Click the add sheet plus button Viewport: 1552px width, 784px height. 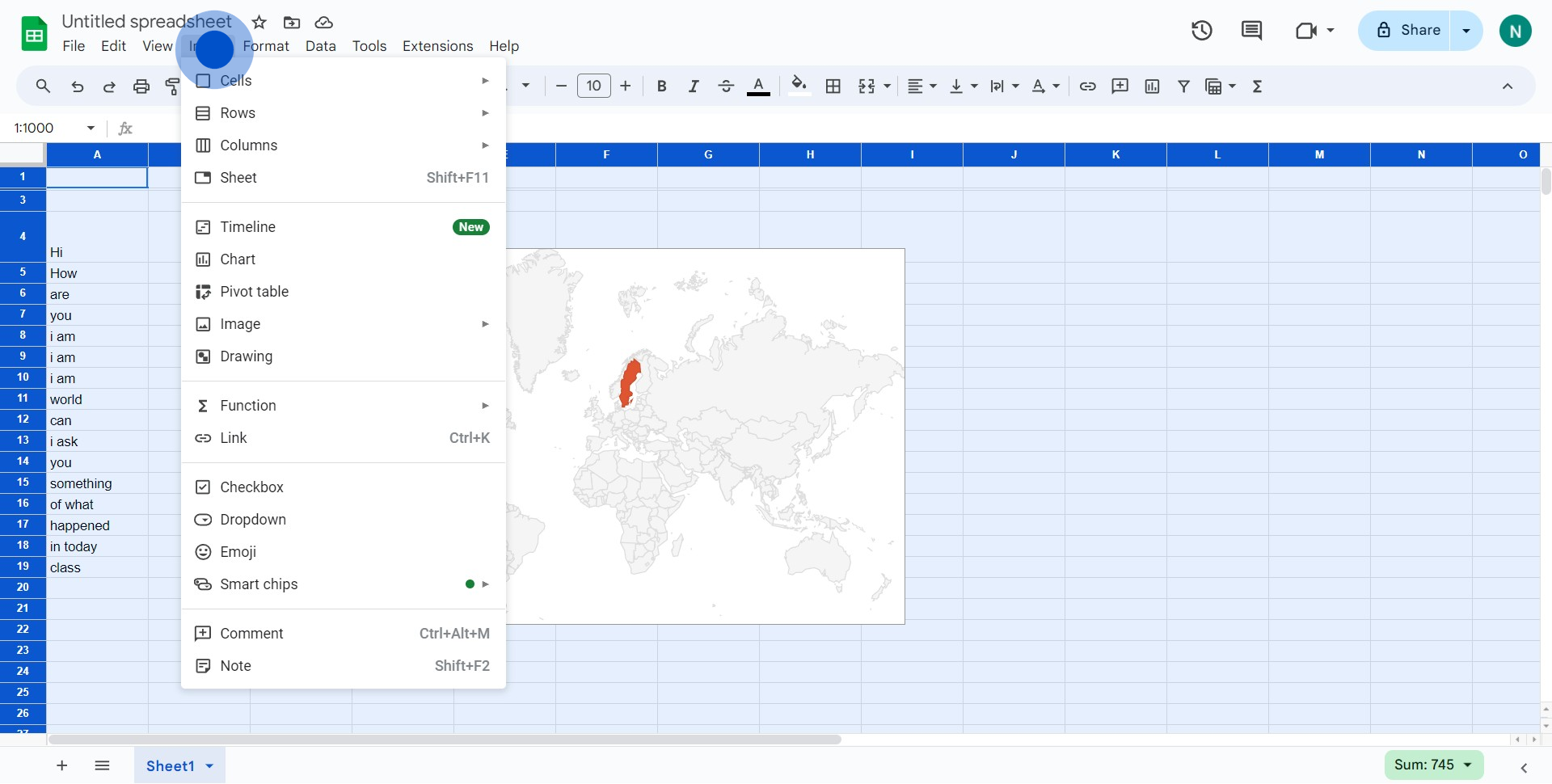point(62,765)
